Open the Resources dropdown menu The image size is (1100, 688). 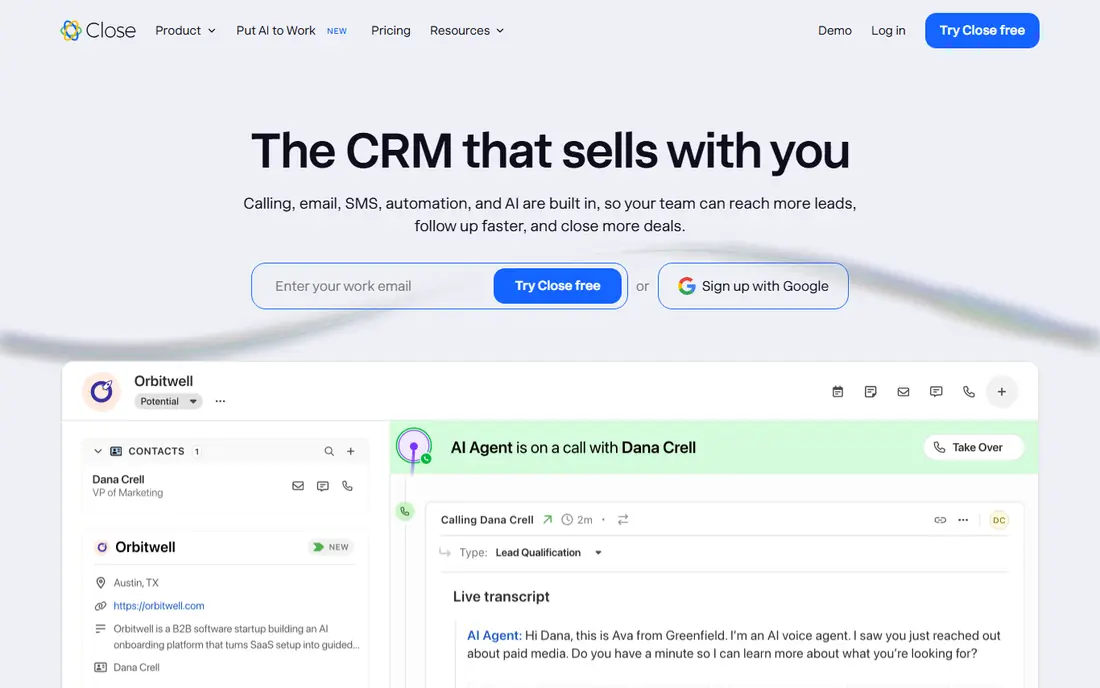click(467, 30)
